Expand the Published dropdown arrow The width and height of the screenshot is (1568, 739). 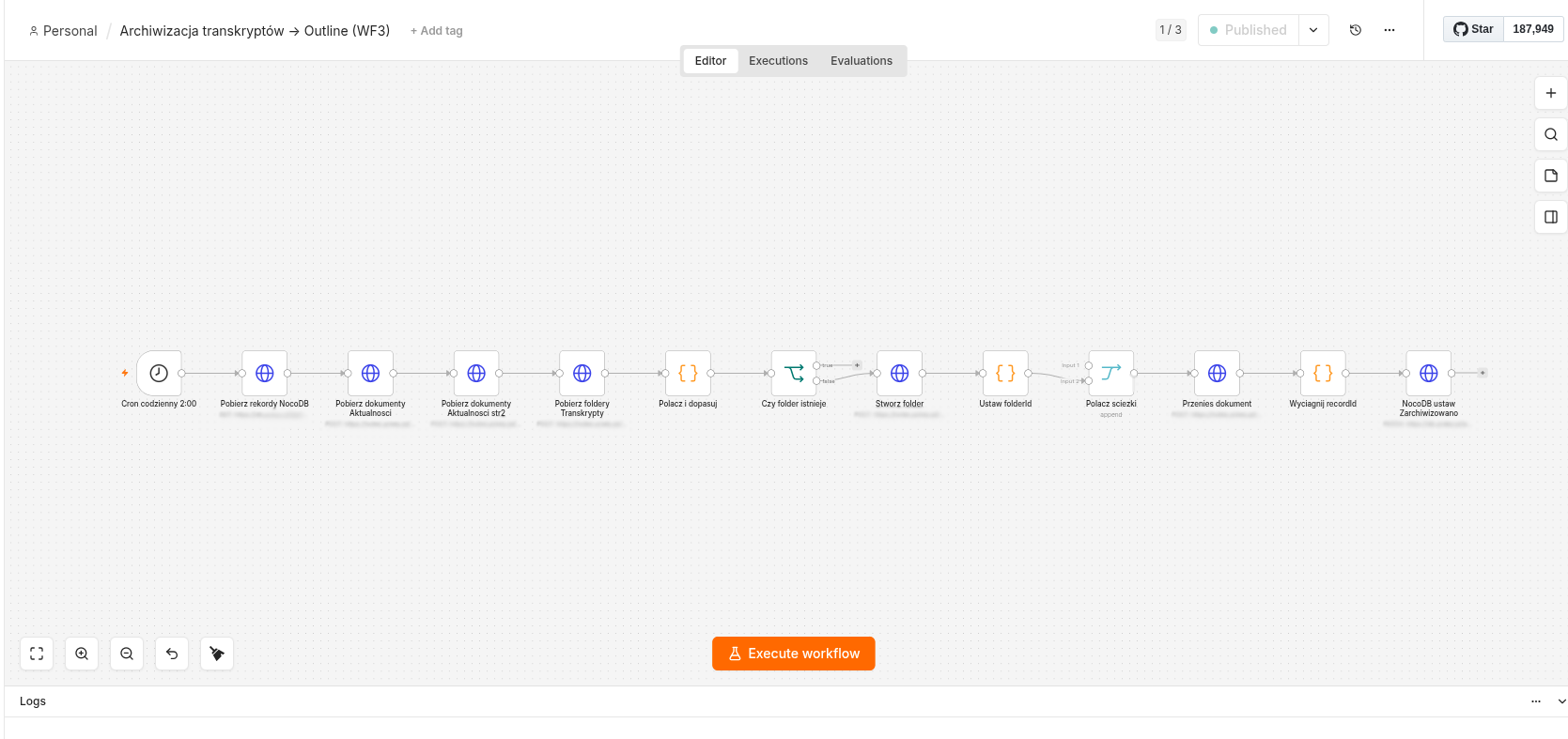point(1313,30)
